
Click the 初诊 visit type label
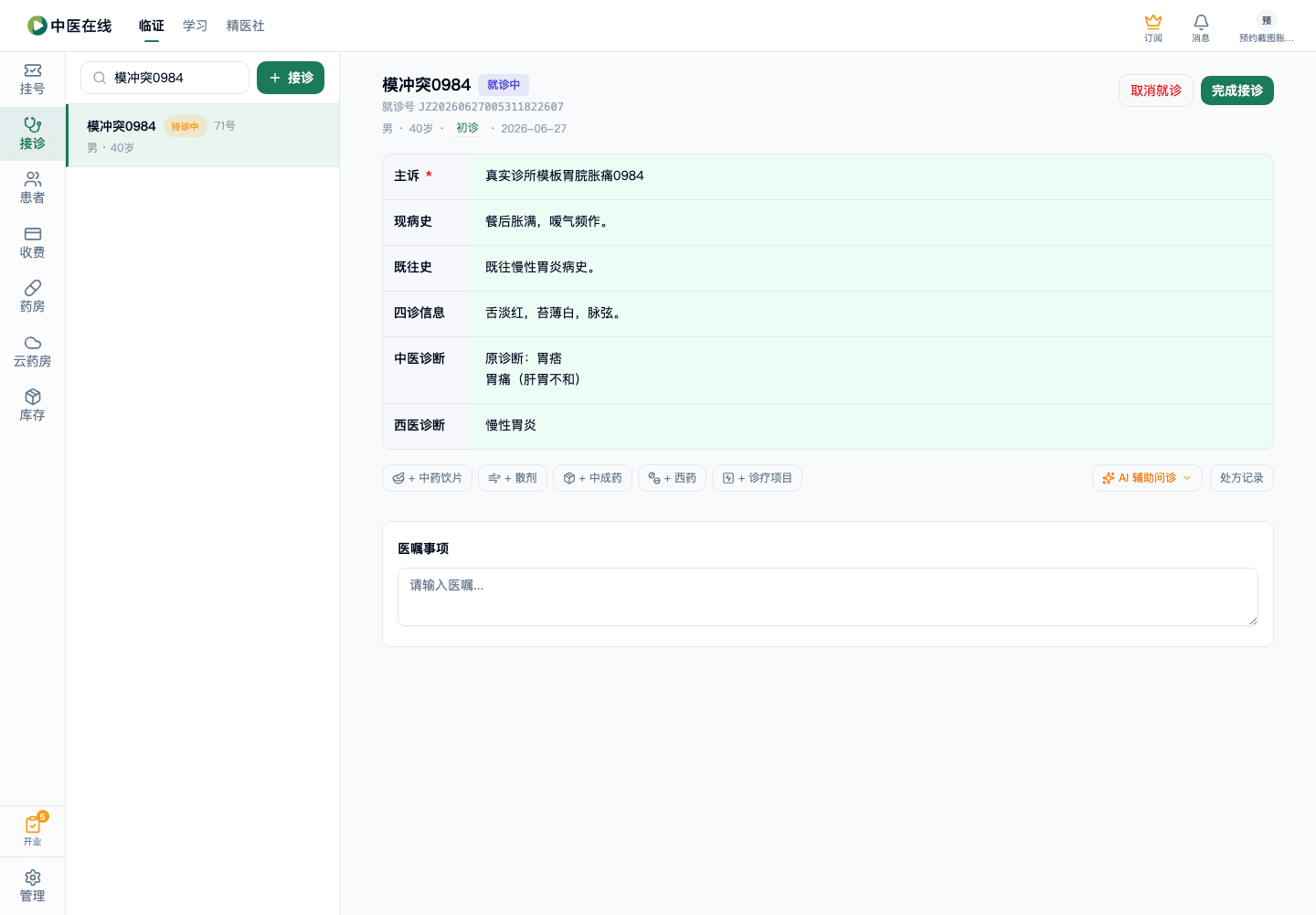tap(467, 128)
